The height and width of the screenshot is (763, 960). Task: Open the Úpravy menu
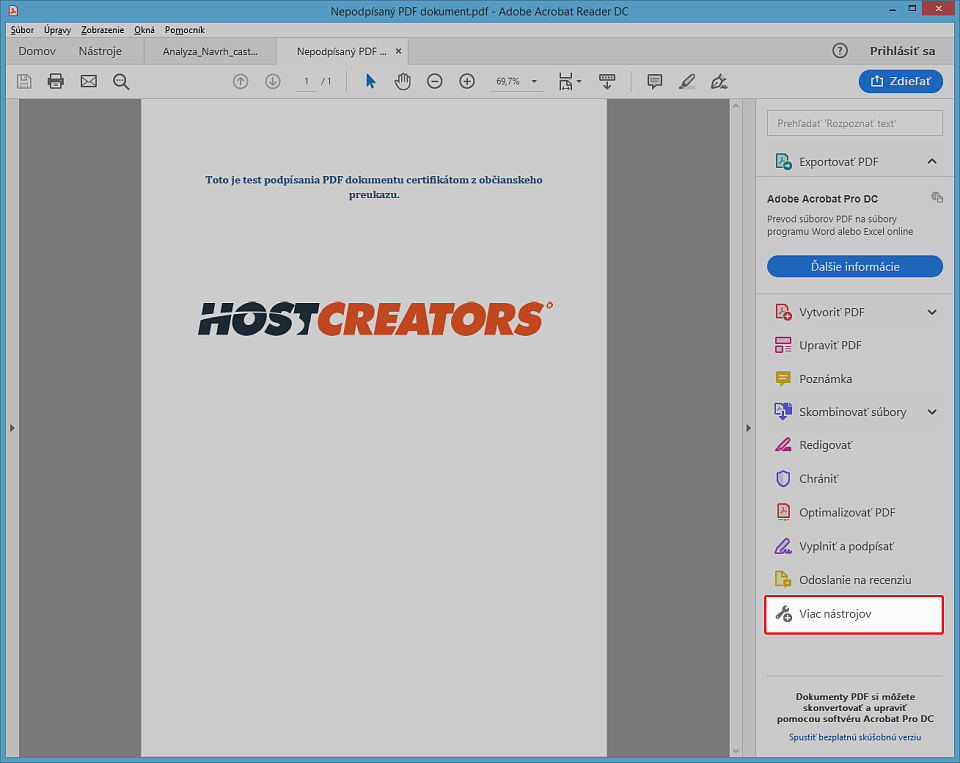click(58, 30)
